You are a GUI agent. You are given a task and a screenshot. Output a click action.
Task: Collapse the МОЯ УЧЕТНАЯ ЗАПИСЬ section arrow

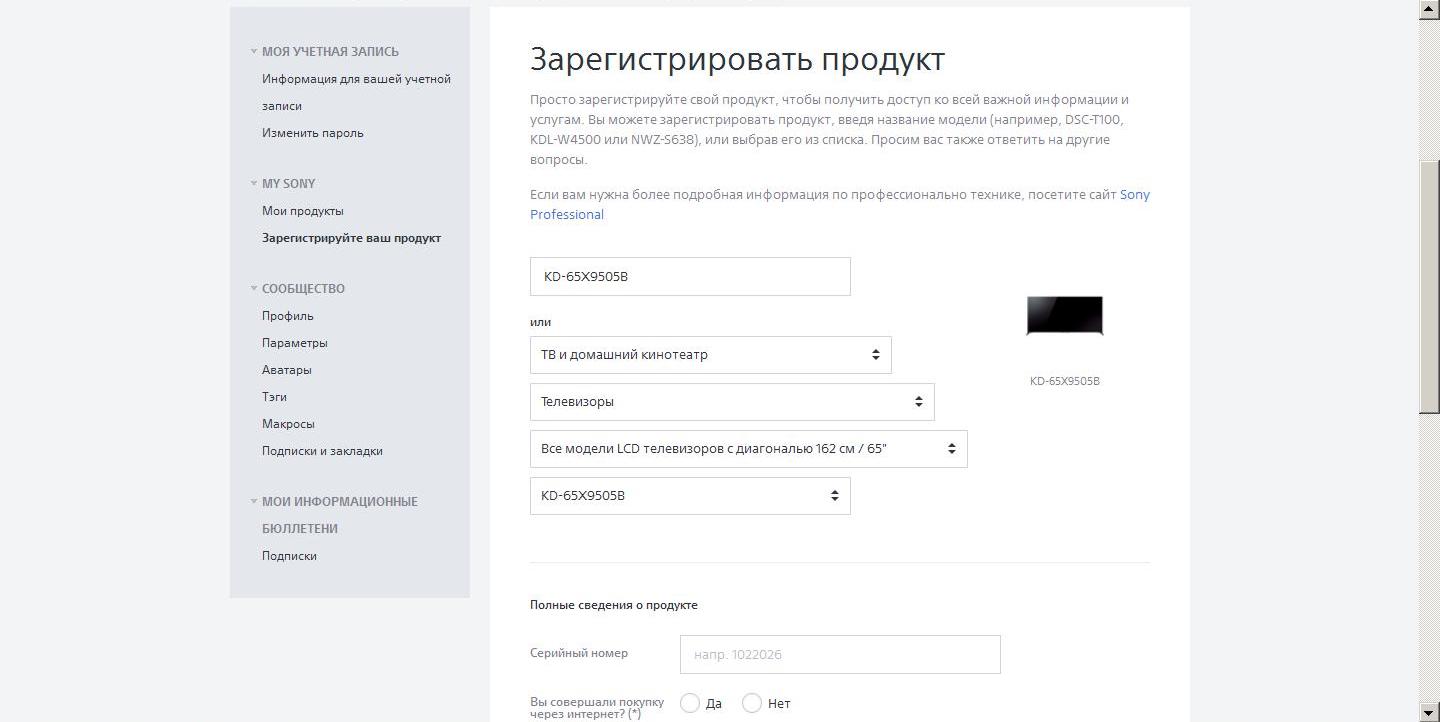[254, 52]
